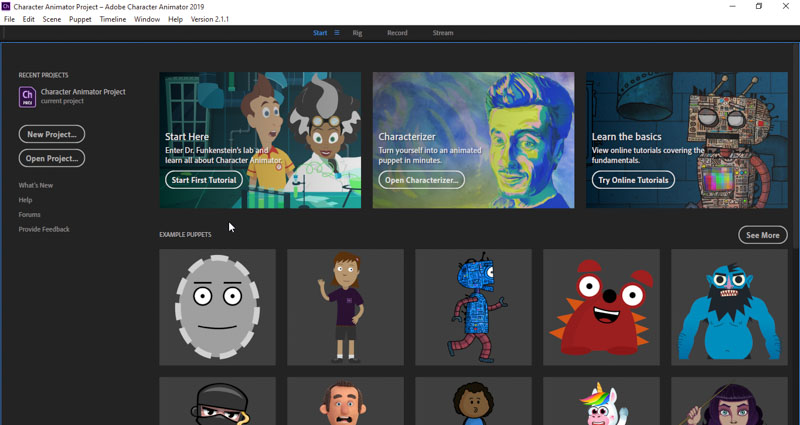The width and height of the screenshot is (800, 425).
Task: Switch to the Record workspace tab
Action: click(x=397, y=33)
